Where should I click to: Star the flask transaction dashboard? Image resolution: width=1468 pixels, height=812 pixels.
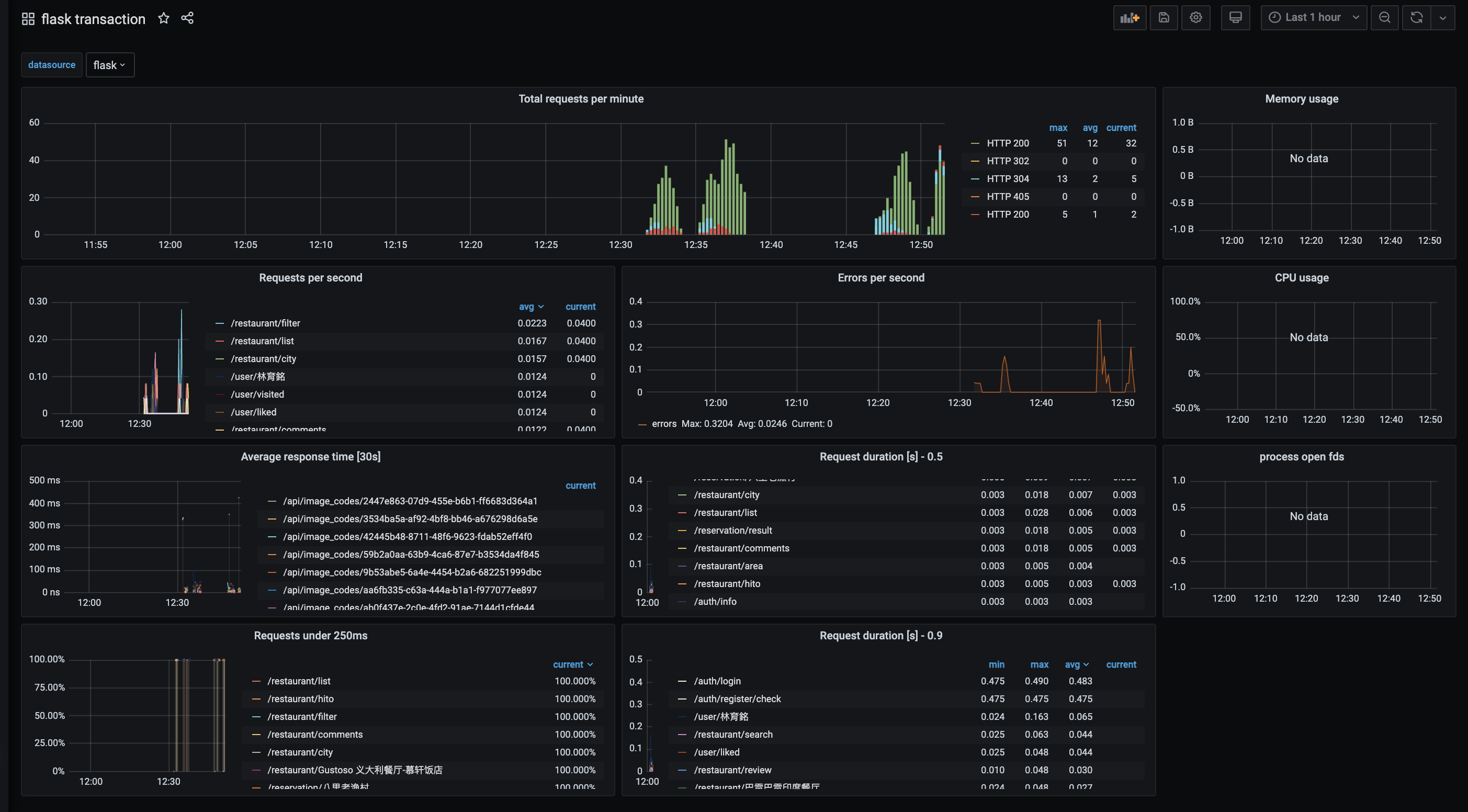pos(164,18)
